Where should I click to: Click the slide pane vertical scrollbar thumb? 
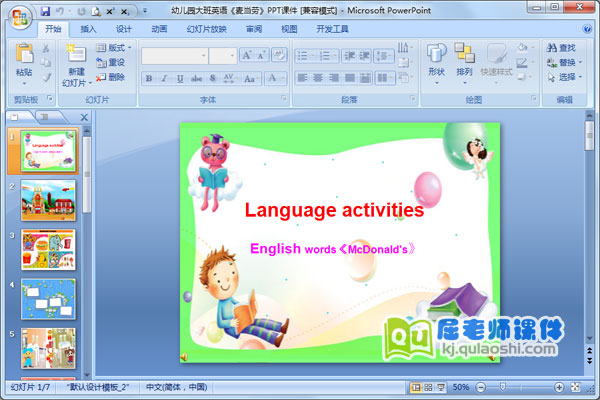[87, 175]
